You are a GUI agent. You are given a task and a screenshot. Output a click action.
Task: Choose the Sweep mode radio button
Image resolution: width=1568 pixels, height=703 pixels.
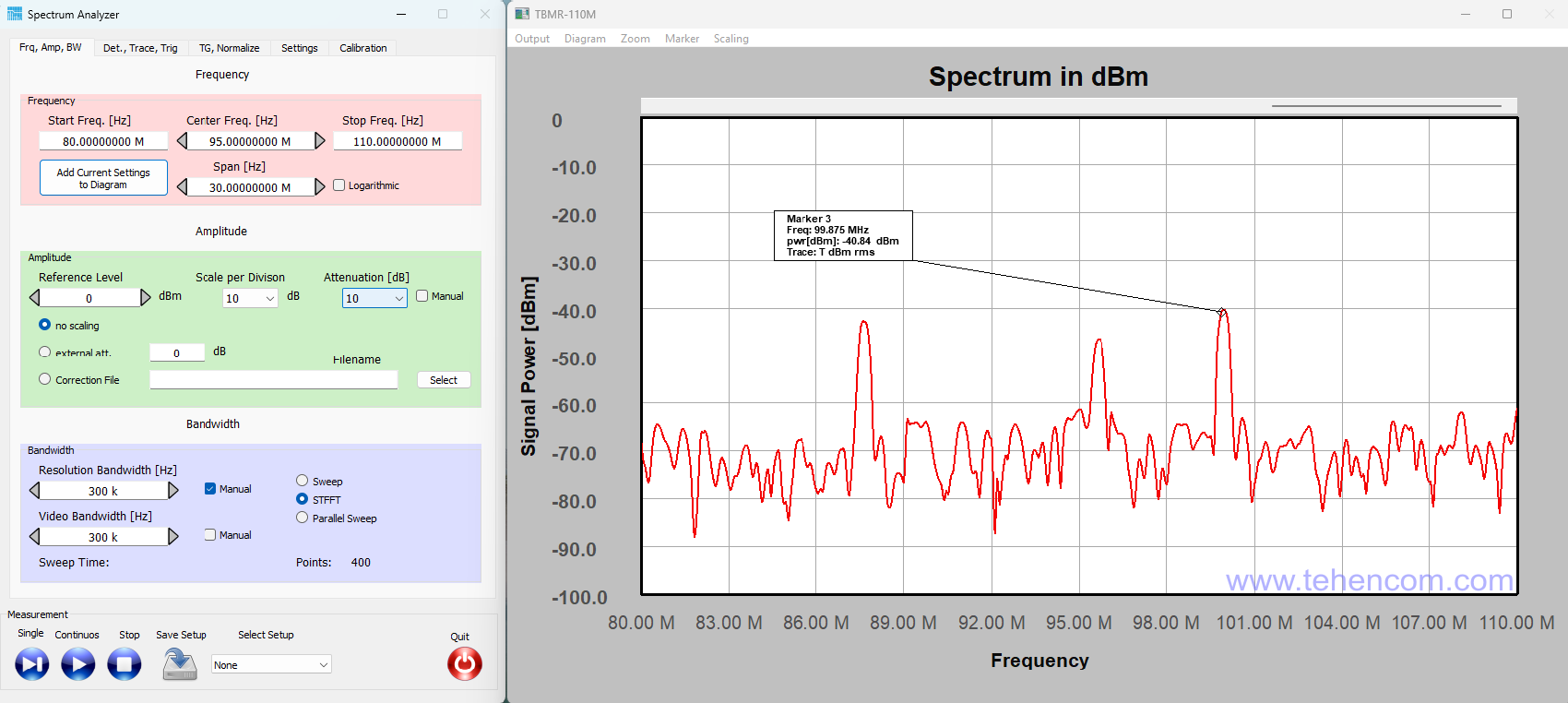point(302,481)
